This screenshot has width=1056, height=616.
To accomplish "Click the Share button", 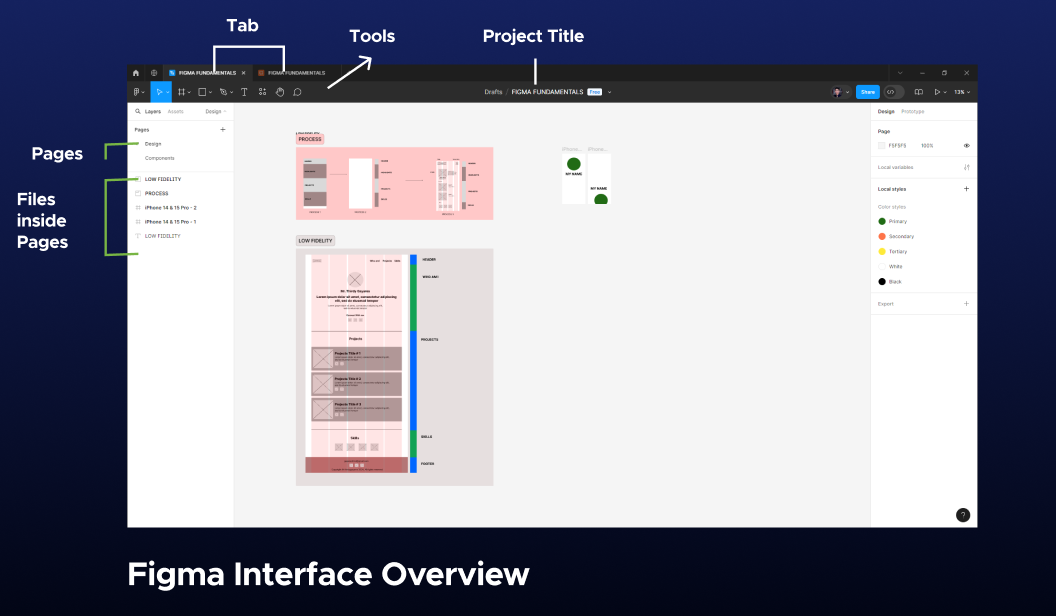I will (868, 91).
